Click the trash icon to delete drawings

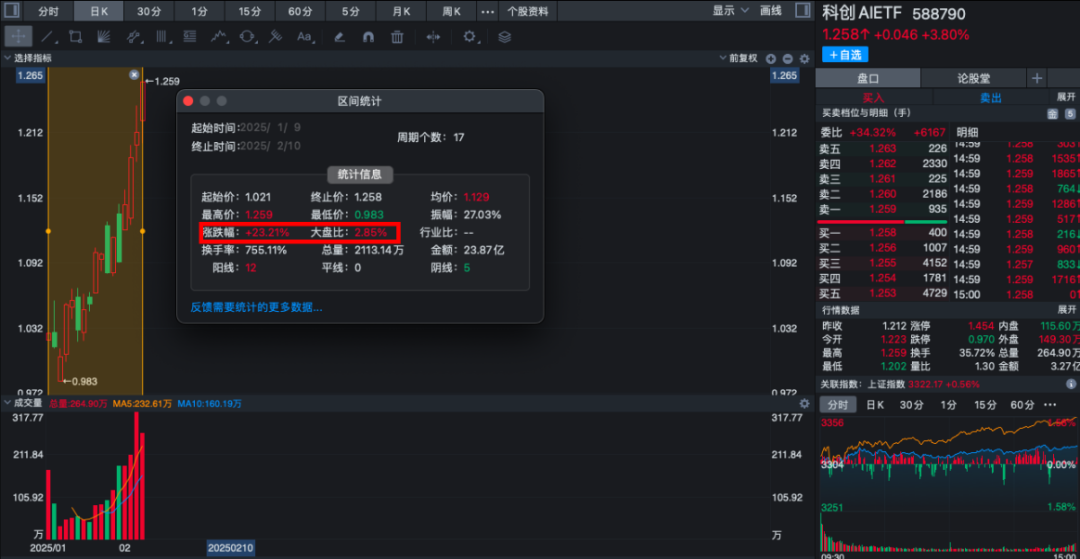coord(397,37)
